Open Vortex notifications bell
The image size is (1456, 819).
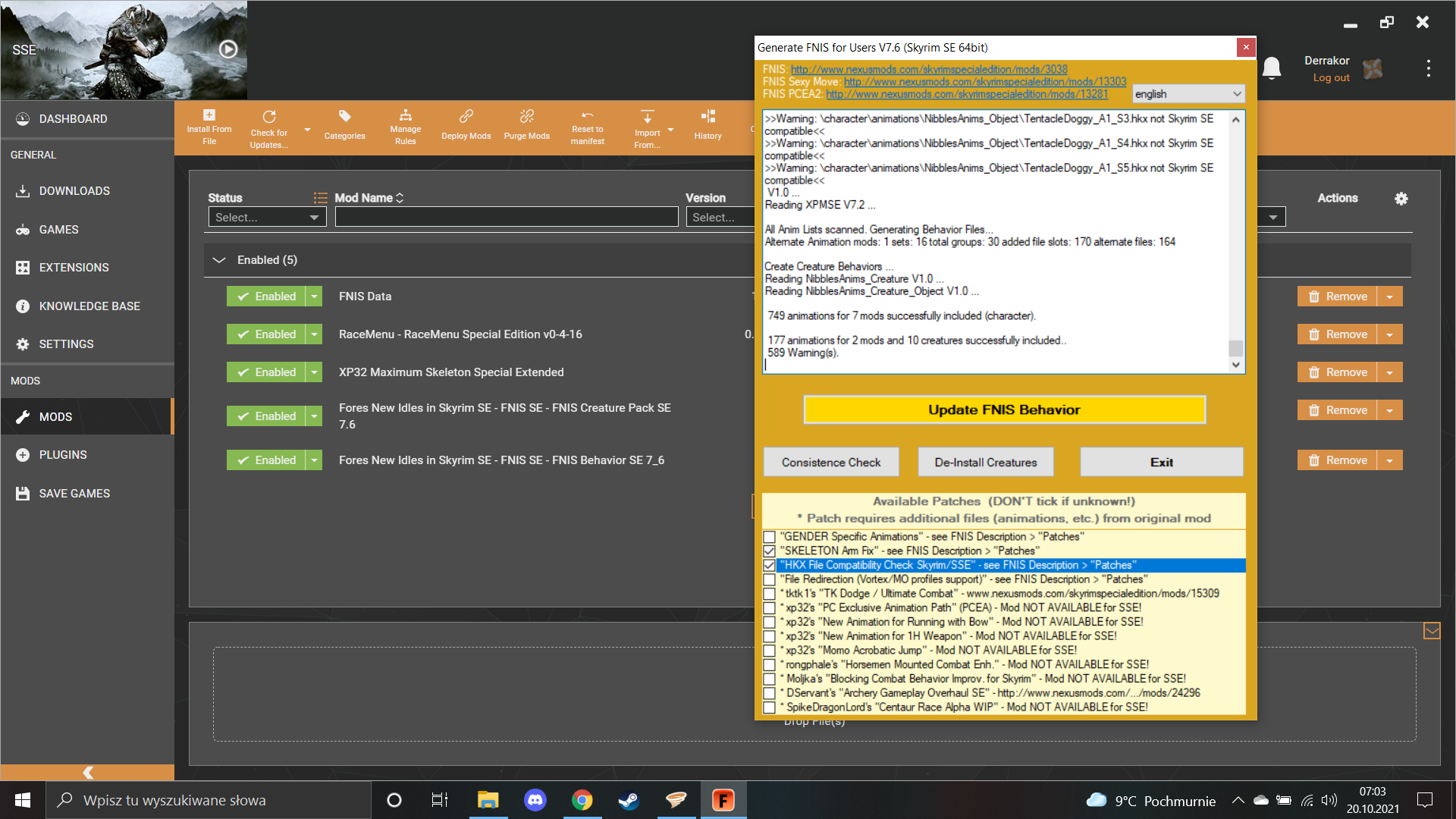[1272, 68]
